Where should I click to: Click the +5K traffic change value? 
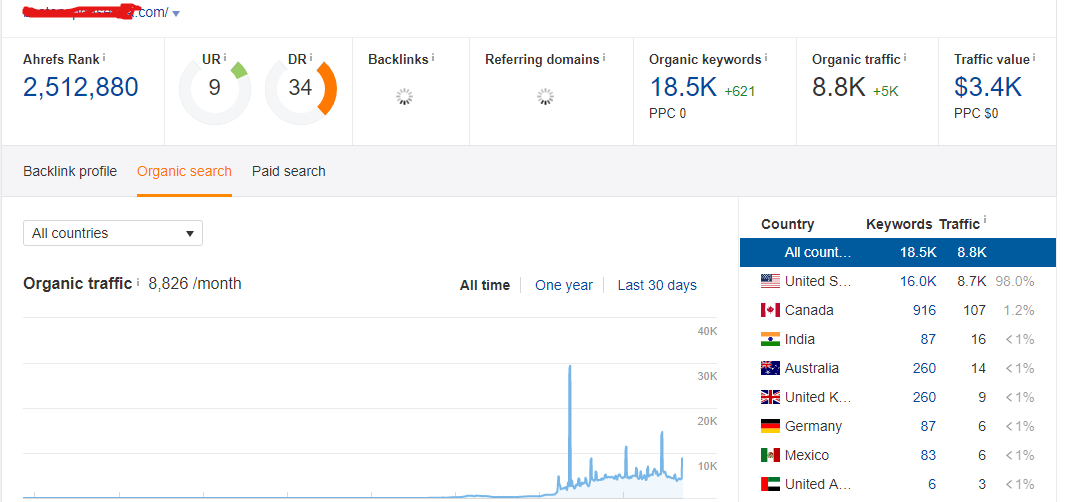886,91
